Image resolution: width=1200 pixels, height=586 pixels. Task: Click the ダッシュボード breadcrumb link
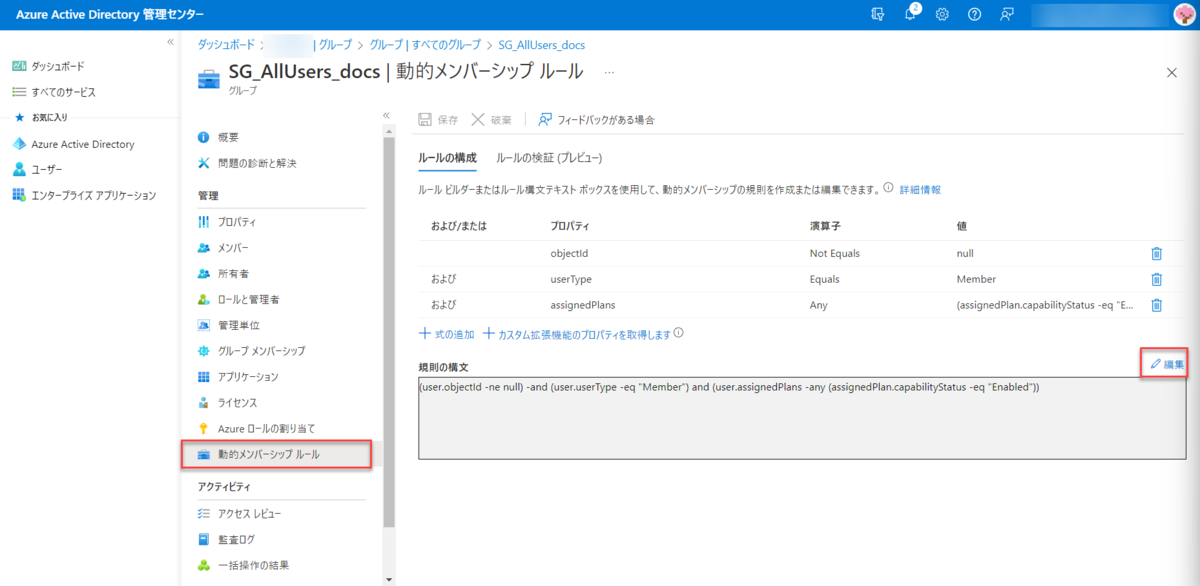(225, 44)
